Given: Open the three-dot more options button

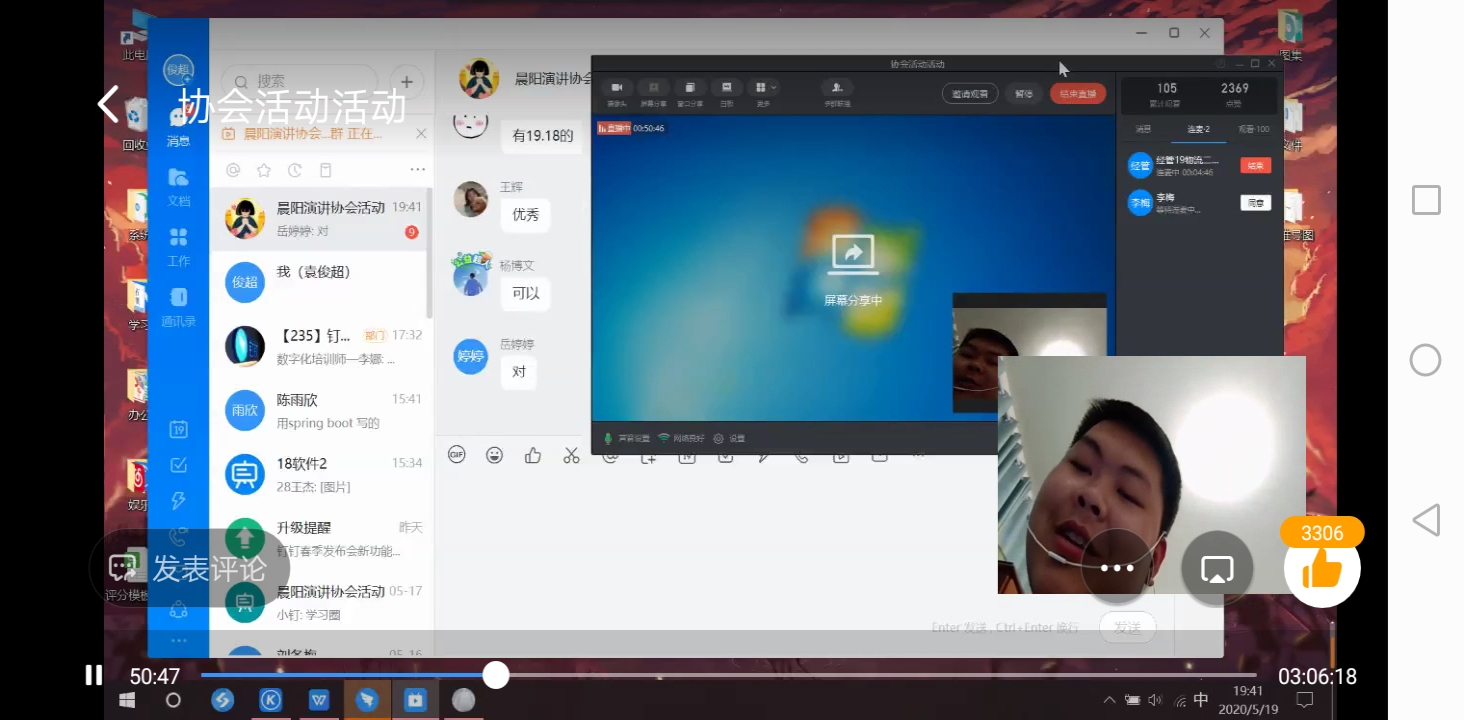Looking at the screenshot, I should point(1117,568).
